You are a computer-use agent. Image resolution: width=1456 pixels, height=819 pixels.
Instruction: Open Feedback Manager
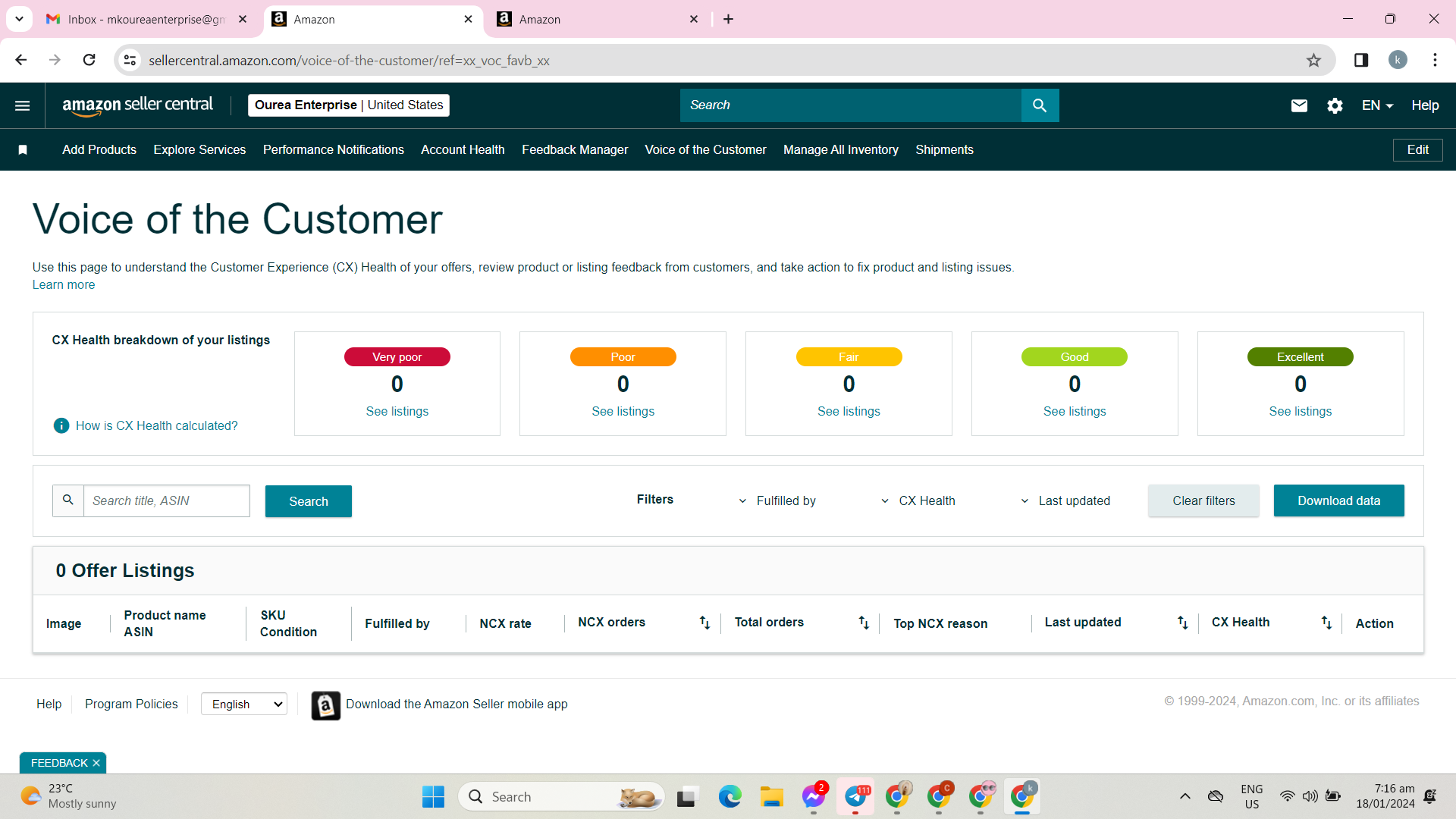[x=575, y=150]
